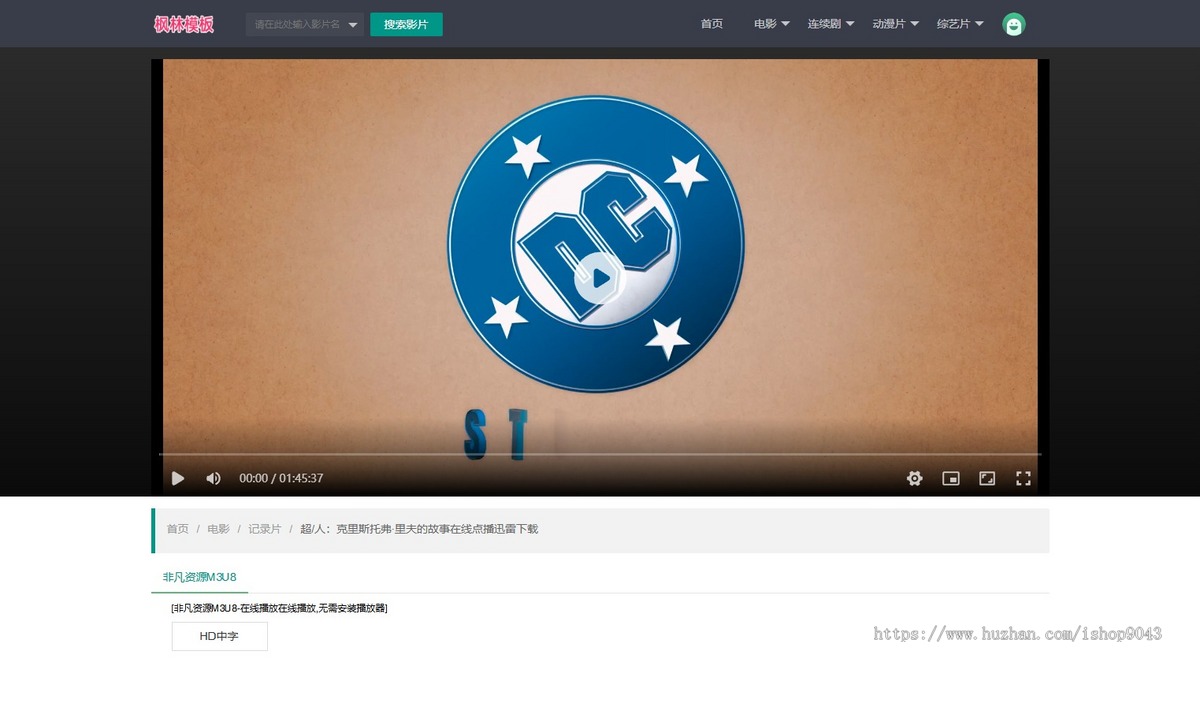Open the green user avatar icon
Image resolution: width=1200 pixels, height=718 pixels.
tap(1014, 24)
